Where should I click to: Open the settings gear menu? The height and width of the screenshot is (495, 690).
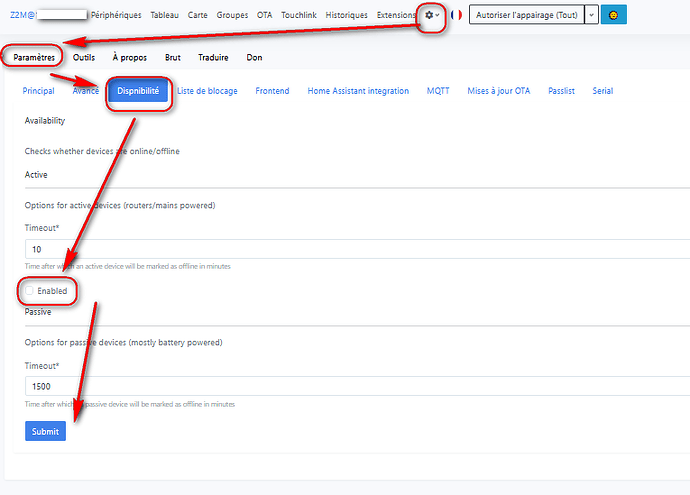coord(432,16)
